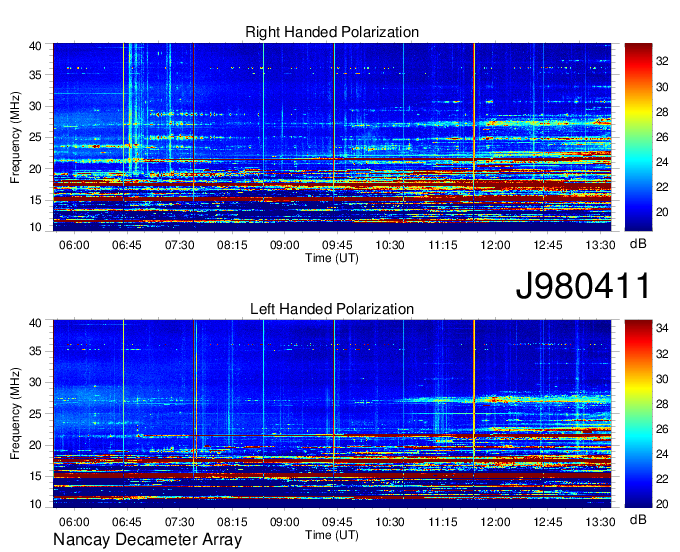This screenshot has height=552, width=680.
Task: Click the top plot's dB color bar
Action: tap(638, 137)
